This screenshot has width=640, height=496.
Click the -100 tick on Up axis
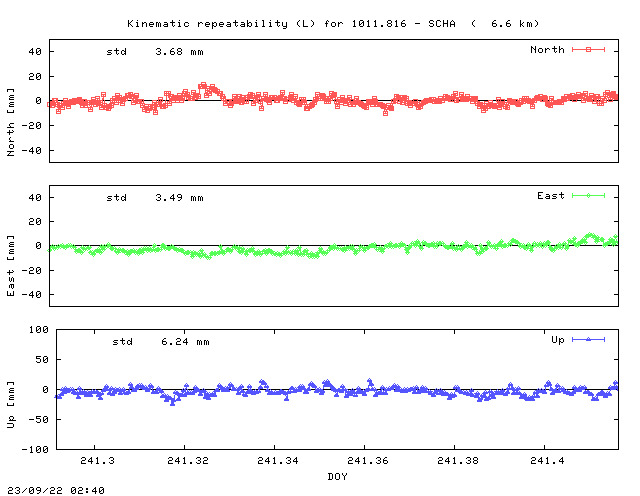click(35, 449)
